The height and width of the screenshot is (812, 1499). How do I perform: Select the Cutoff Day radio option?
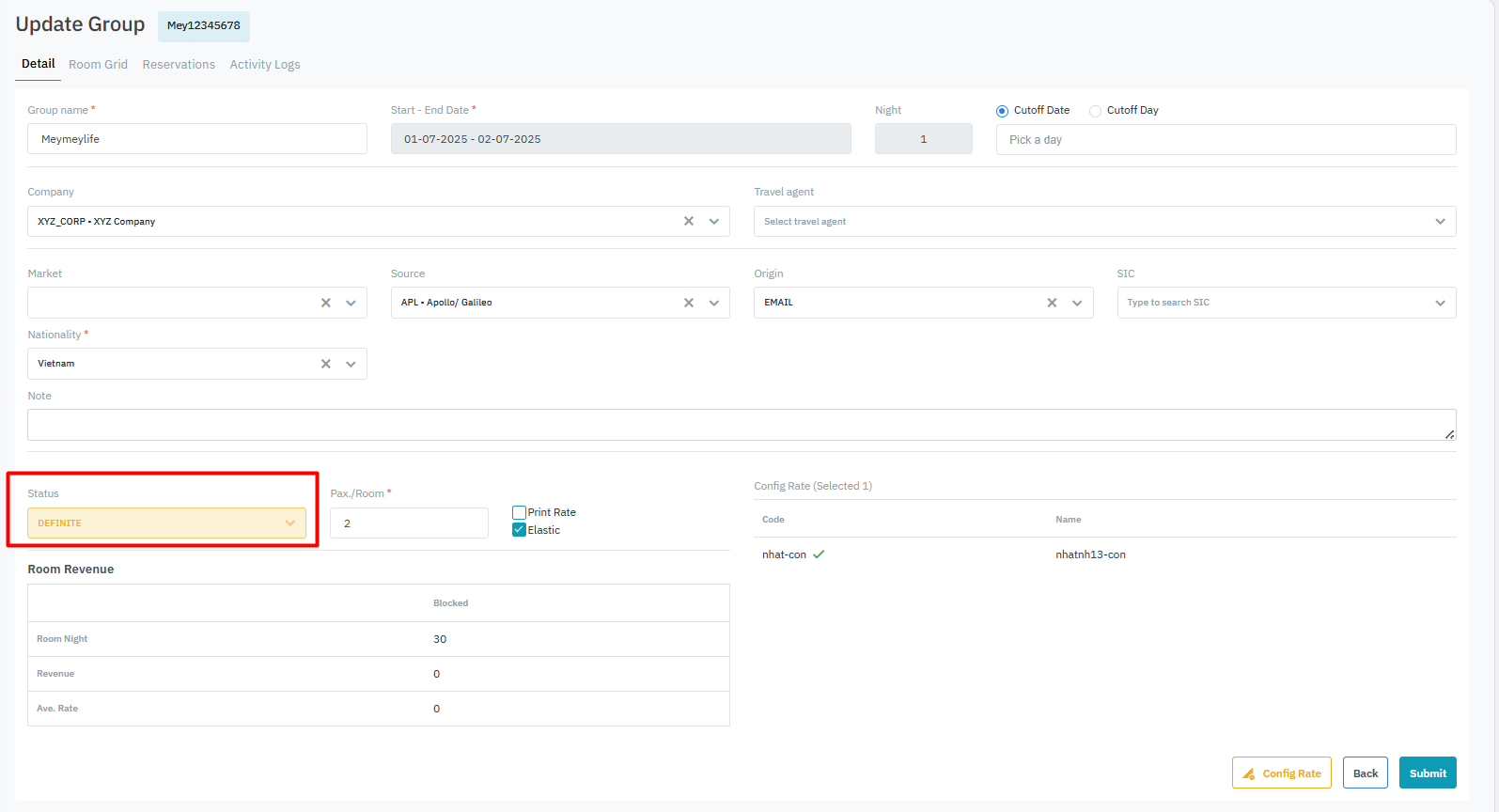1095,111
